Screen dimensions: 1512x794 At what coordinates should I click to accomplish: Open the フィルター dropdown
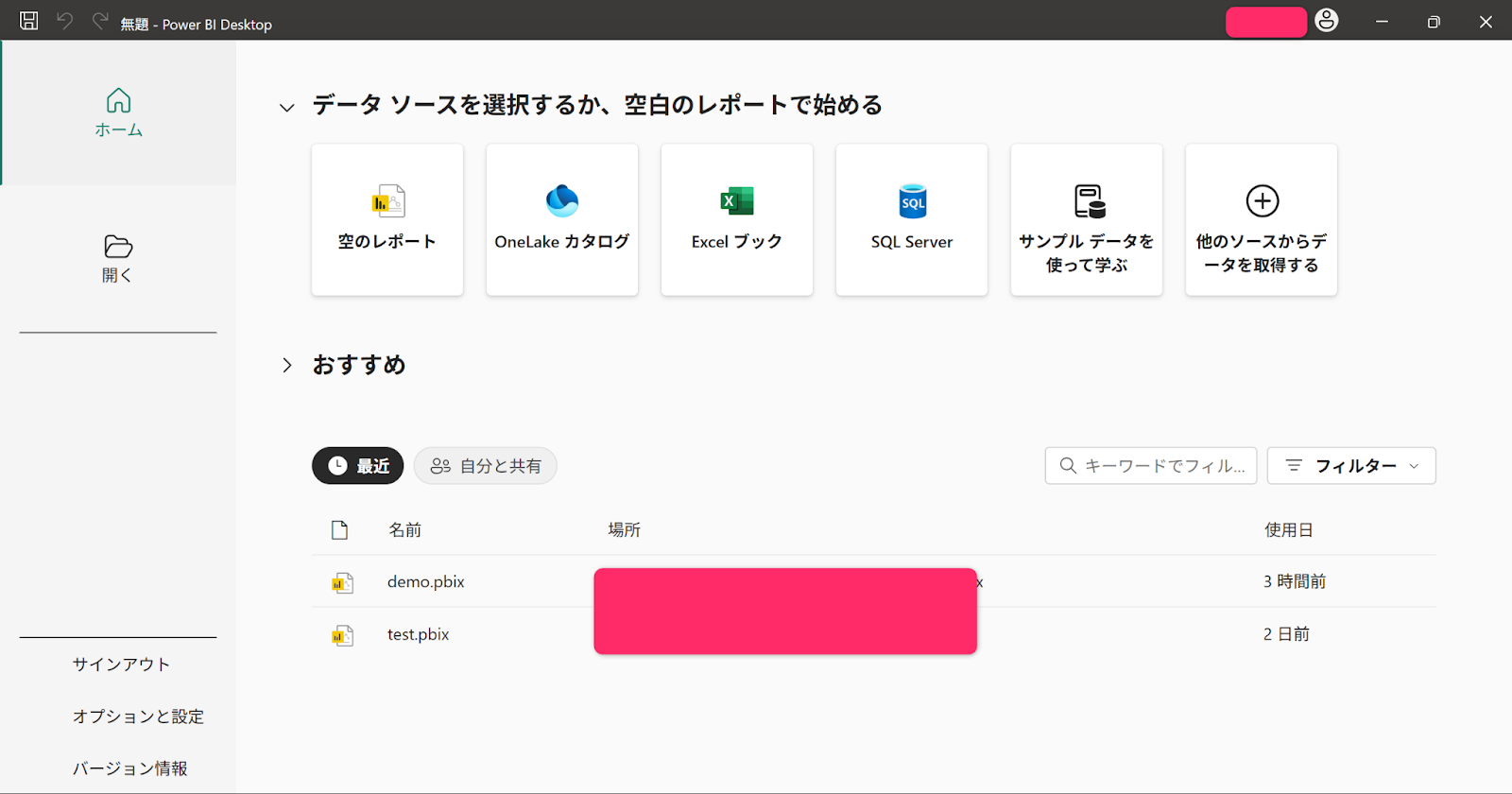[1351, 466]
